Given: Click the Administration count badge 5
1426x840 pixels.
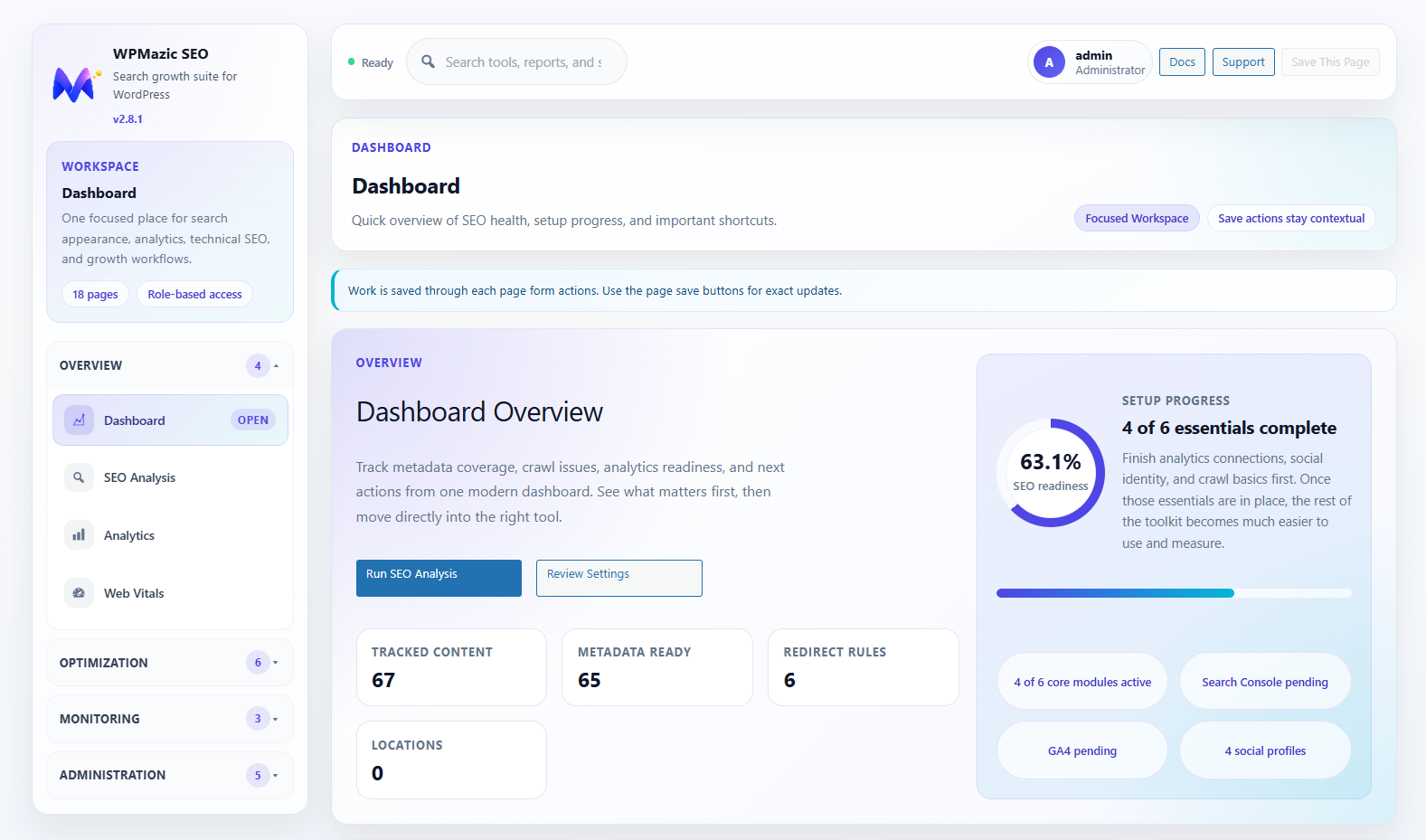Looking at the screenshot, I should point(258,775).
